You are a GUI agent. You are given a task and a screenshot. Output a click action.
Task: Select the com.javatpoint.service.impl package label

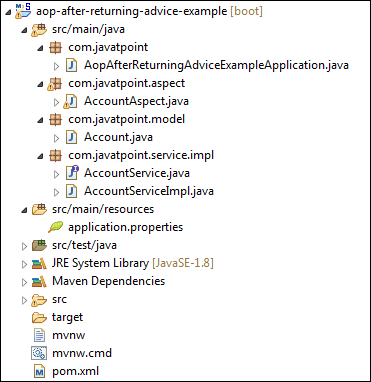tap(141, 155)
